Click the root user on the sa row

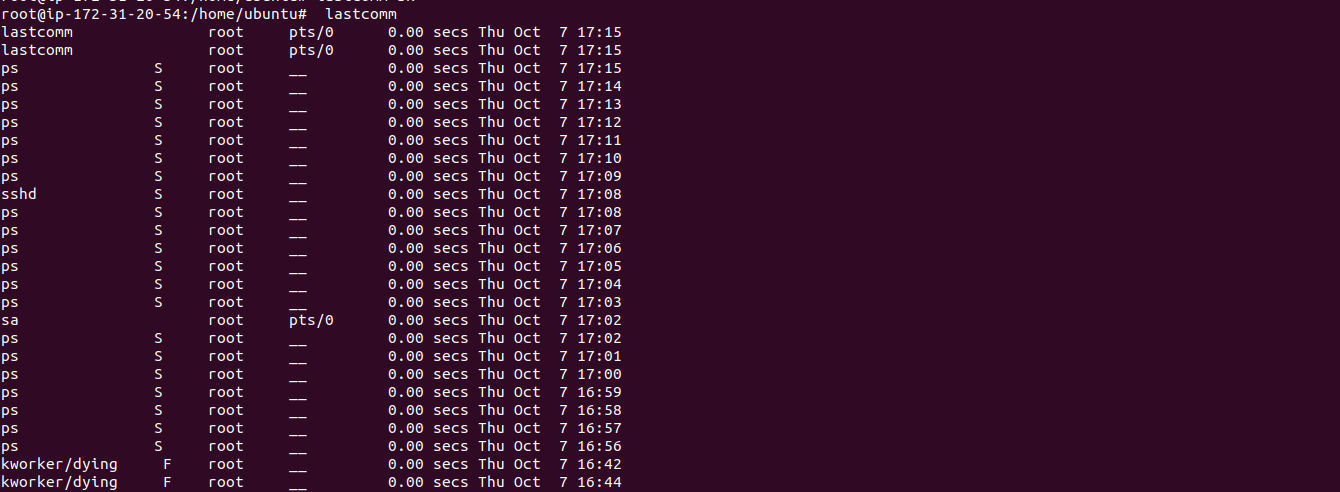(226, 320)
